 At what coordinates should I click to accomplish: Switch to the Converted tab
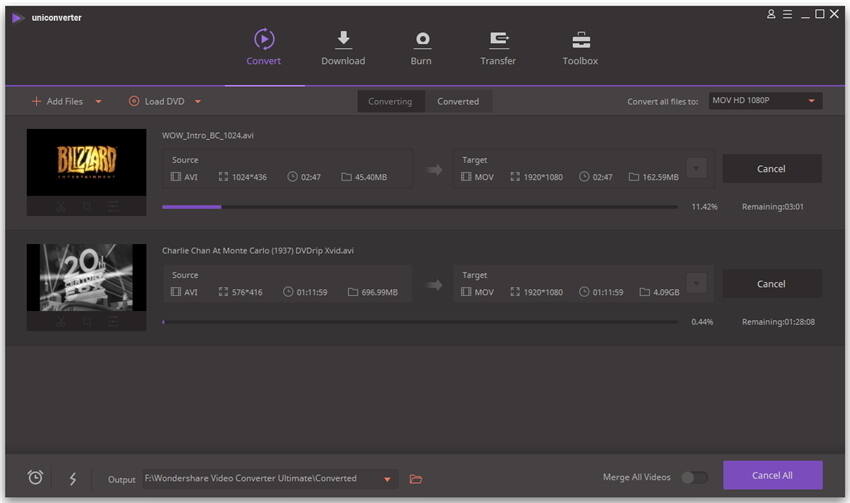point(458,101)
